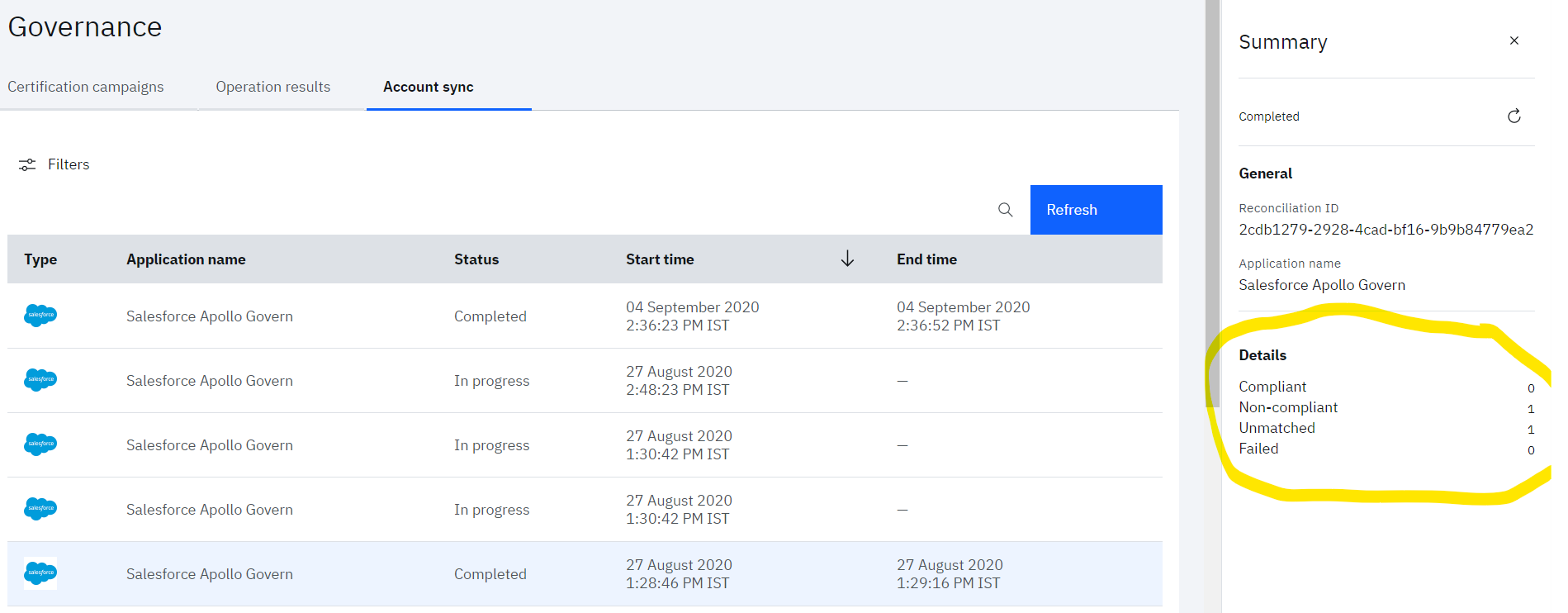This screenshot has height=613, width=1568.
Task: Select application name in 1:28:46 PM row
Action: click(x=210, y=574)
